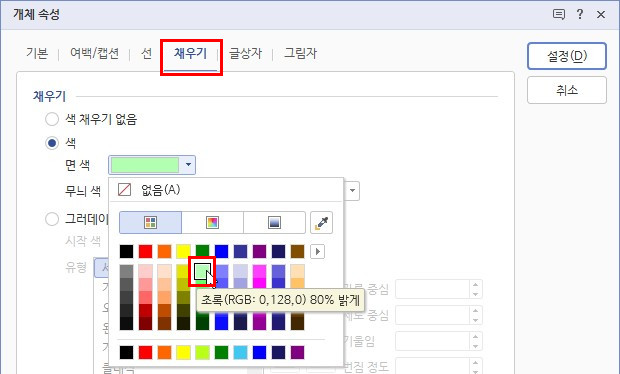
Task: Pick black in the bottom color row
Action: 127,352
